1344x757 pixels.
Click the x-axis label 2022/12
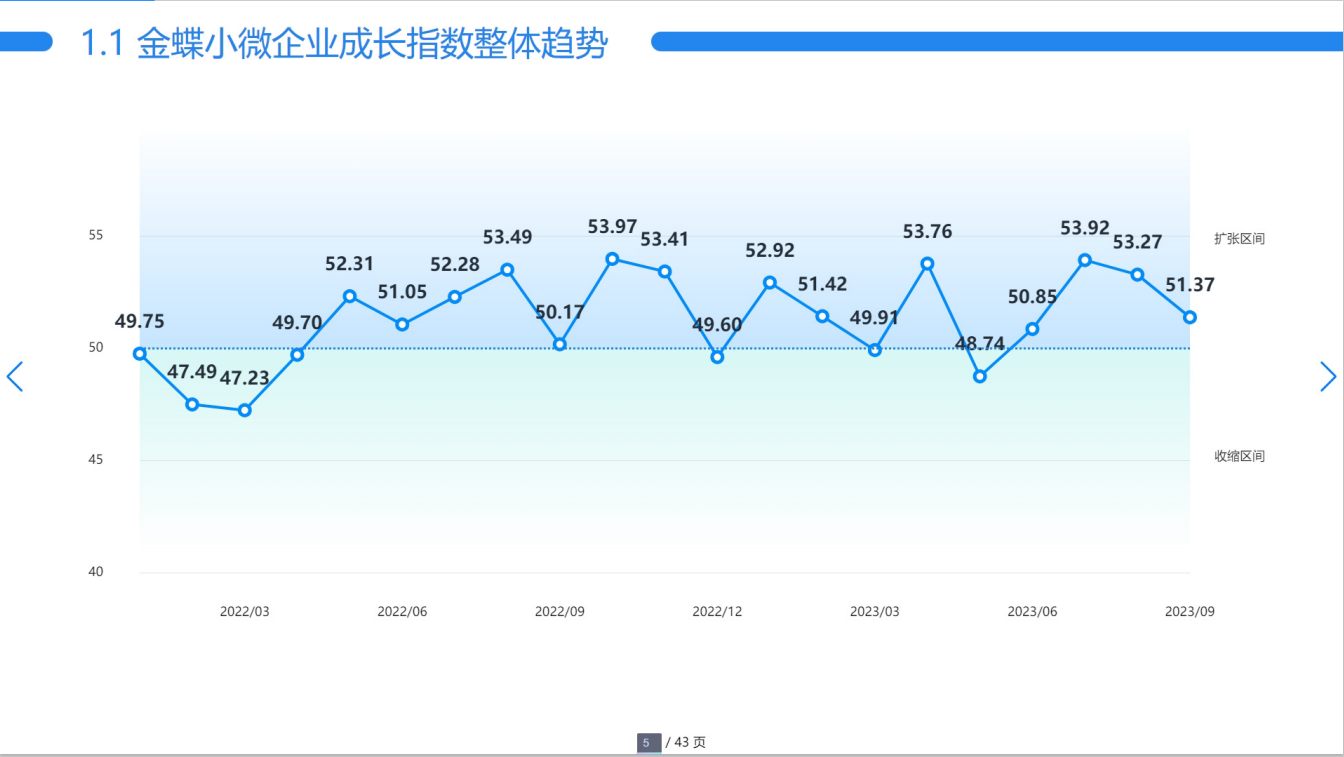pos(717,612)
